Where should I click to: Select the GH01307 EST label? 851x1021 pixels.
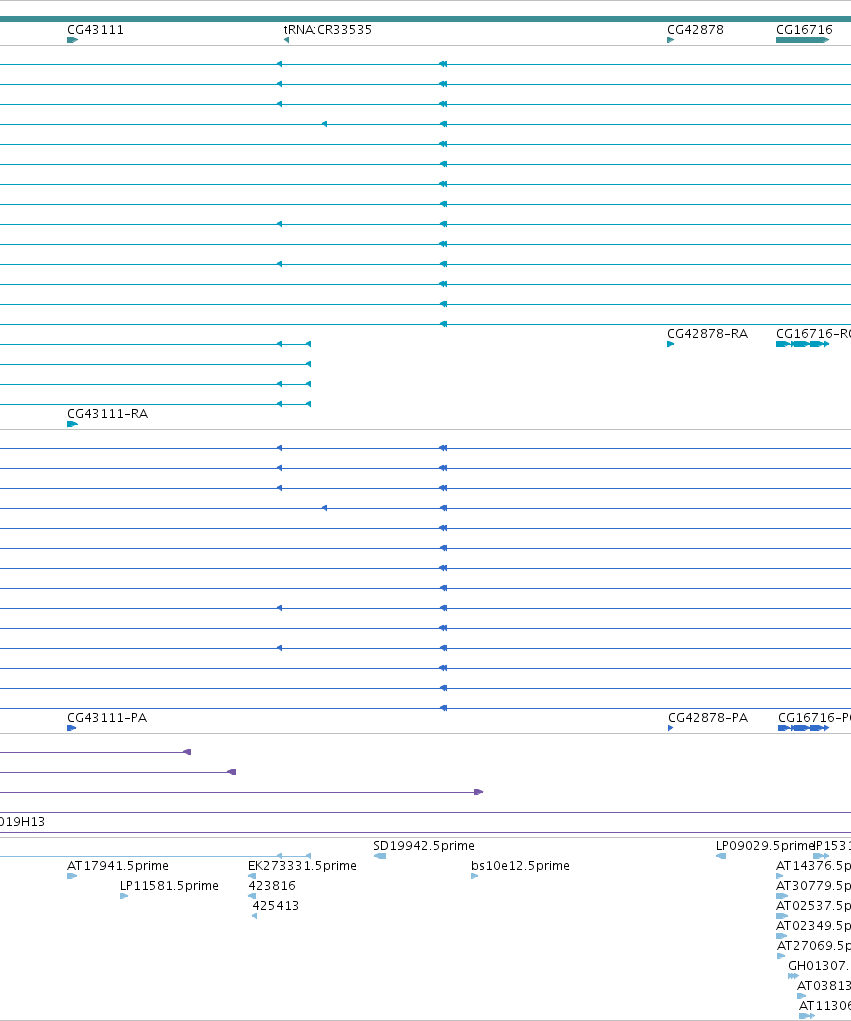click(x=819, y=966)
